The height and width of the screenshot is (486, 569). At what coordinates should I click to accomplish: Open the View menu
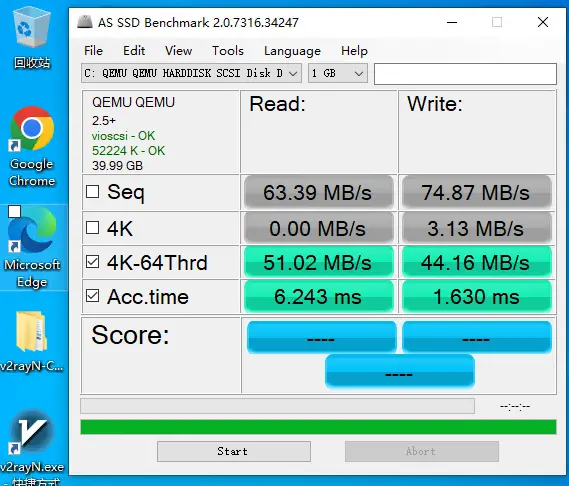coord(178,51)
